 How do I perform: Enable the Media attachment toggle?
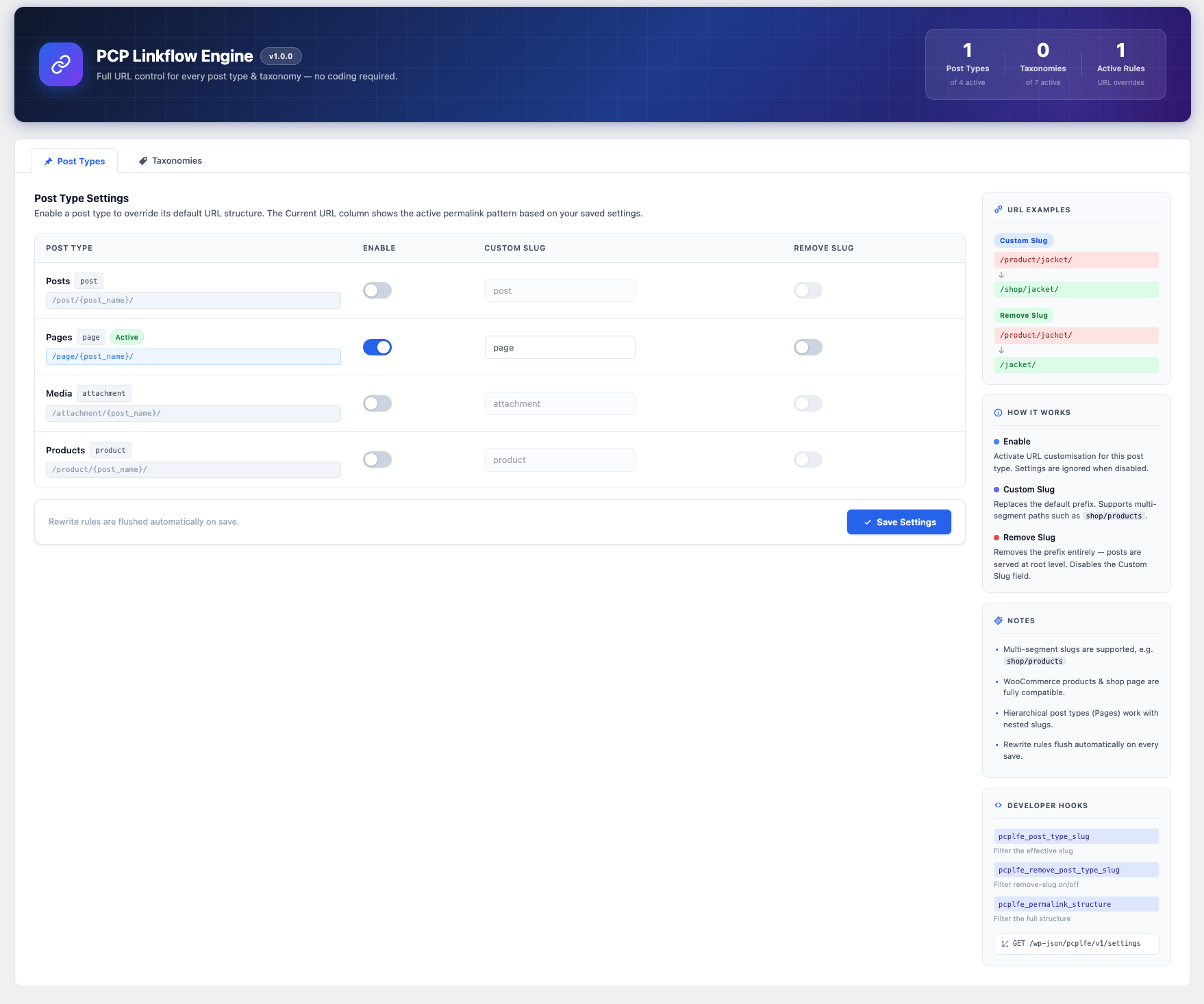pyautogui.click(x=377, y=403)
